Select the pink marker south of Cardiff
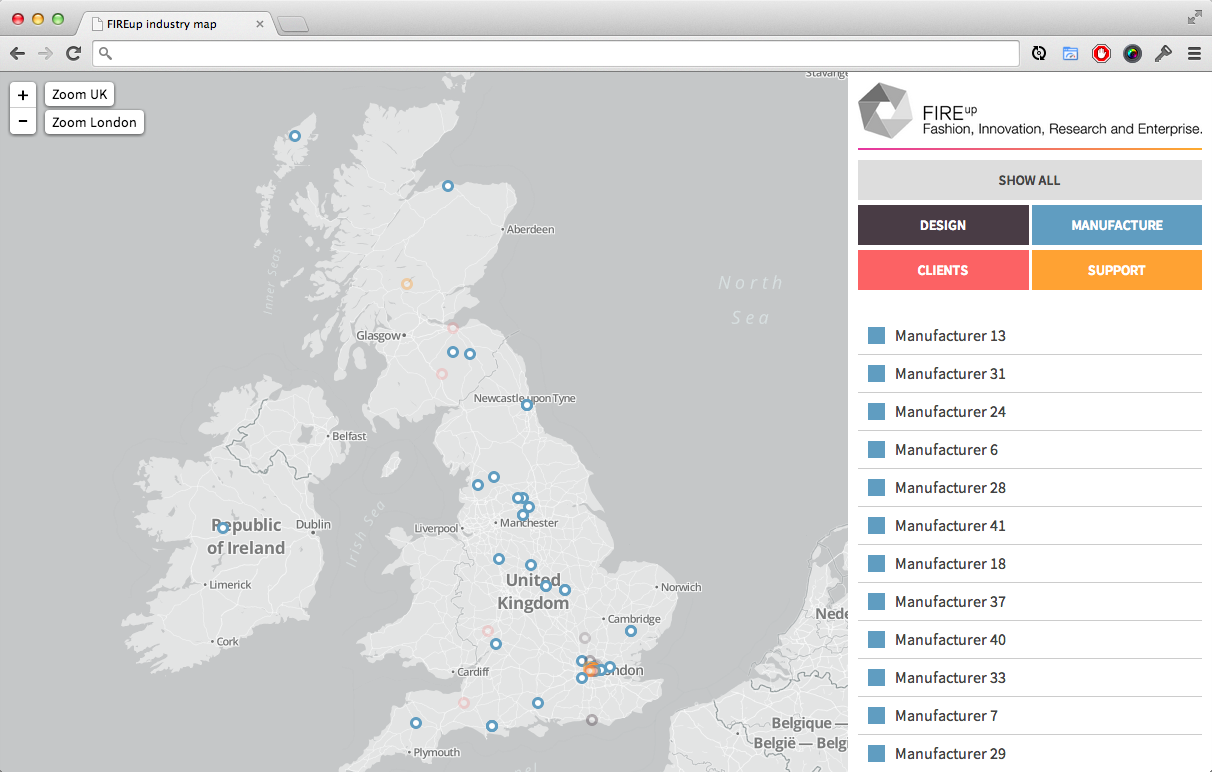This screenshot has height=772, width=1212. pos(464,703)
